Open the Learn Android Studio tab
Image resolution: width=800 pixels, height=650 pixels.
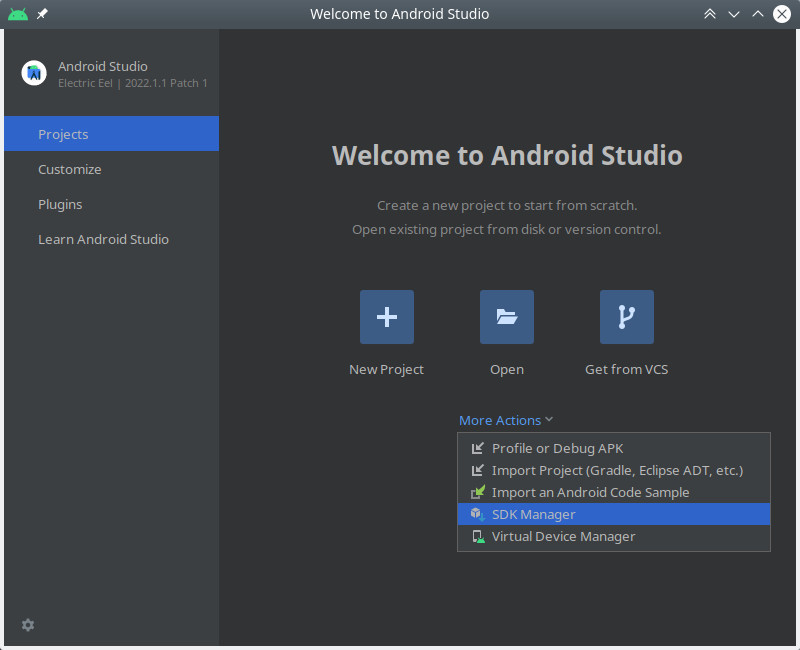(x=112, y=239)
